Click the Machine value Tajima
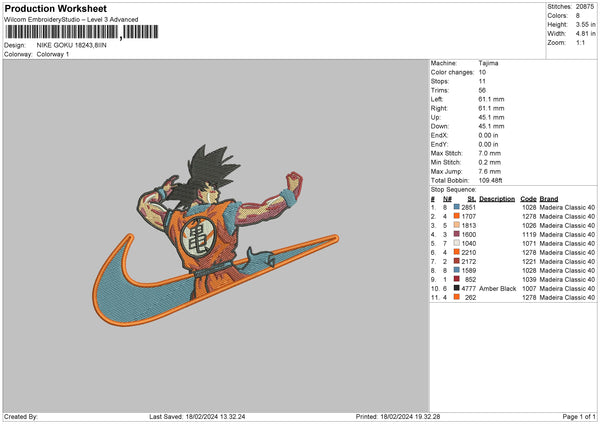Image resolution: width=600 pixels, height=424 pixels. (488, 63)
